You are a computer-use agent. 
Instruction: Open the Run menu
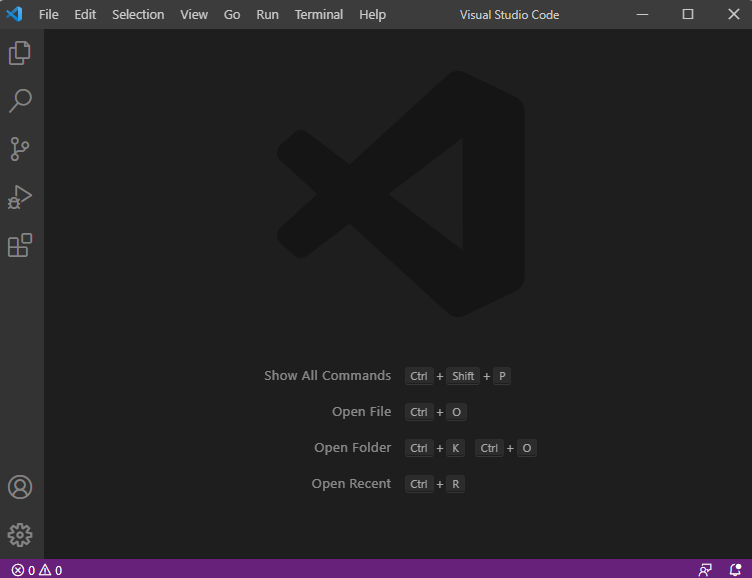pos(267,14)
